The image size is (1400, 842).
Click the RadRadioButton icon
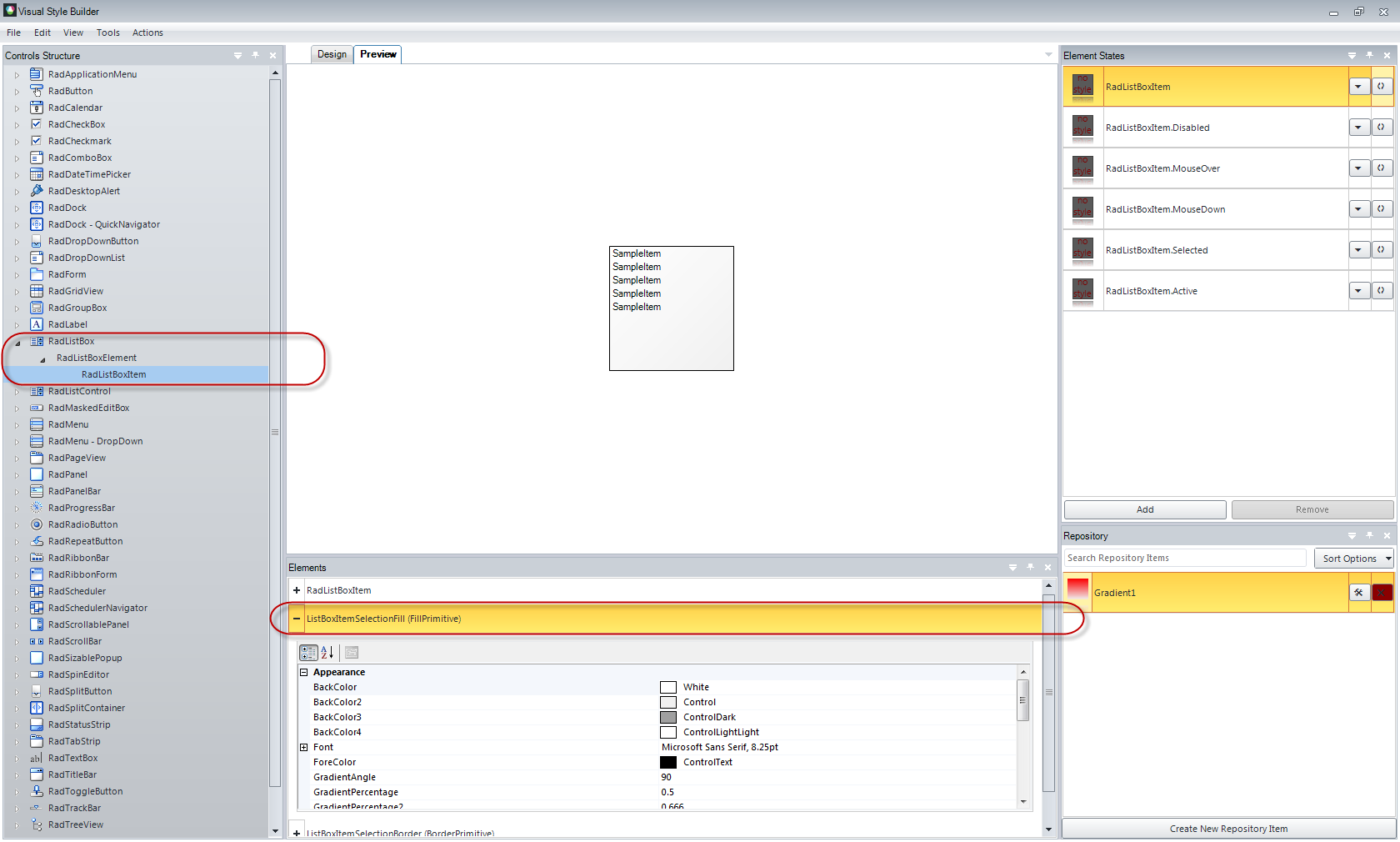37,524
